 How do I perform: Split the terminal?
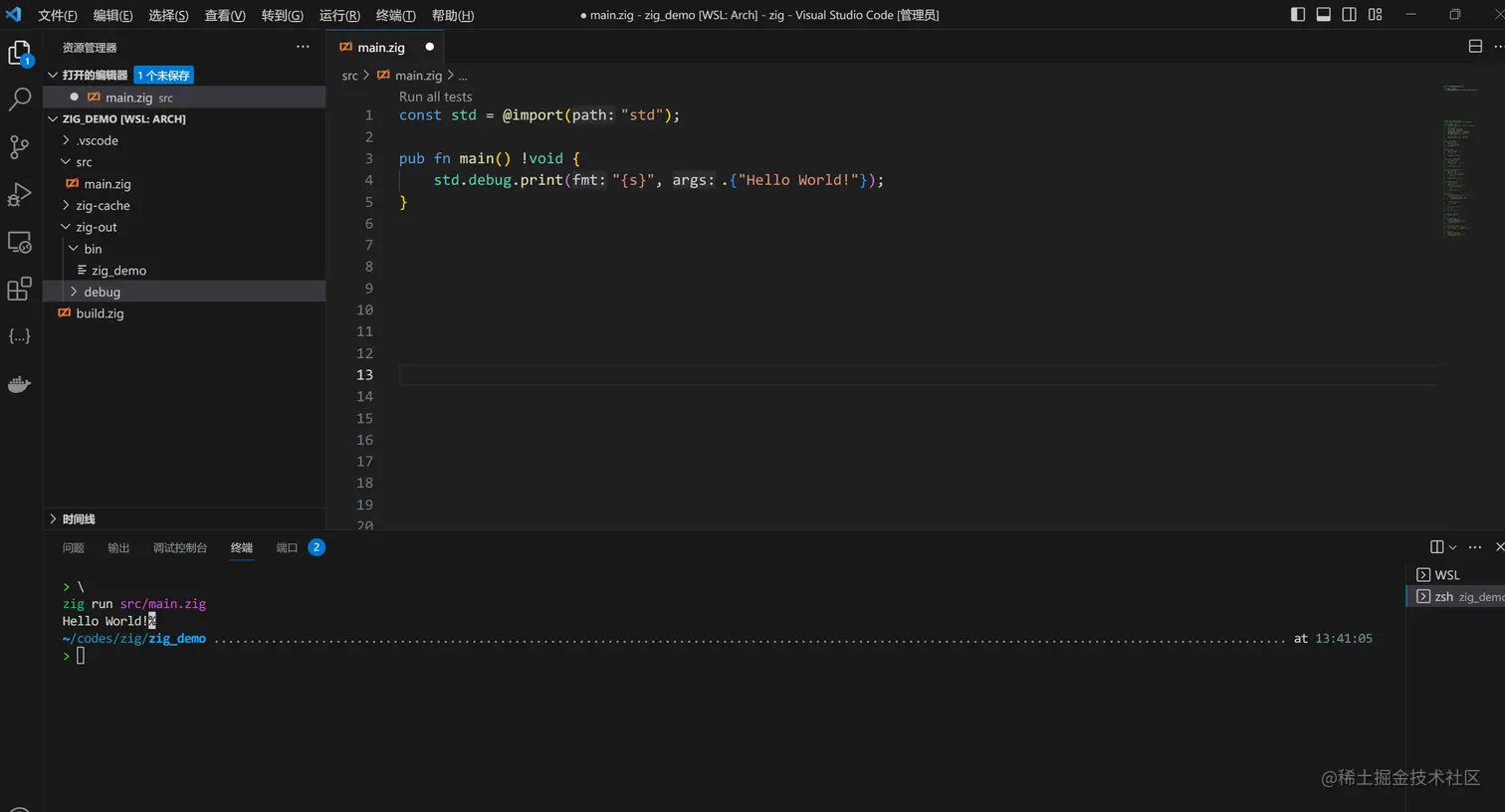[1436, 547]
